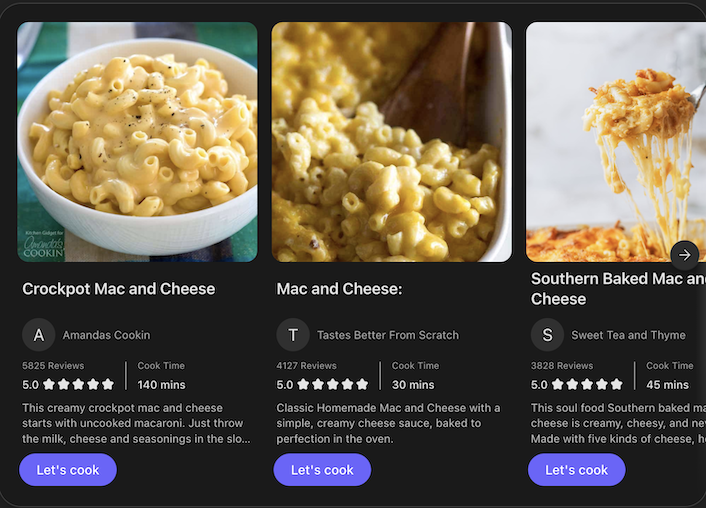Viewport: 706px width, 508px height.
Task: Click the 'A' avatar for Amandas Cookin
Action: pos(39,335)
